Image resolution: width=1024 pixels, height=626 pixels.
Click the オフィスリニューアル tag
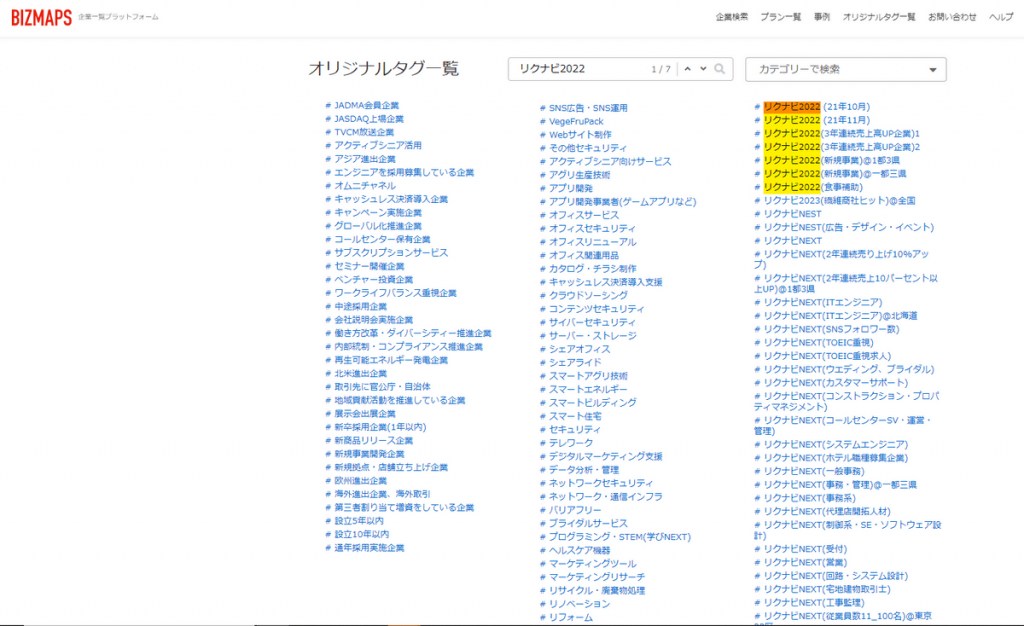[x=592, y=242]
